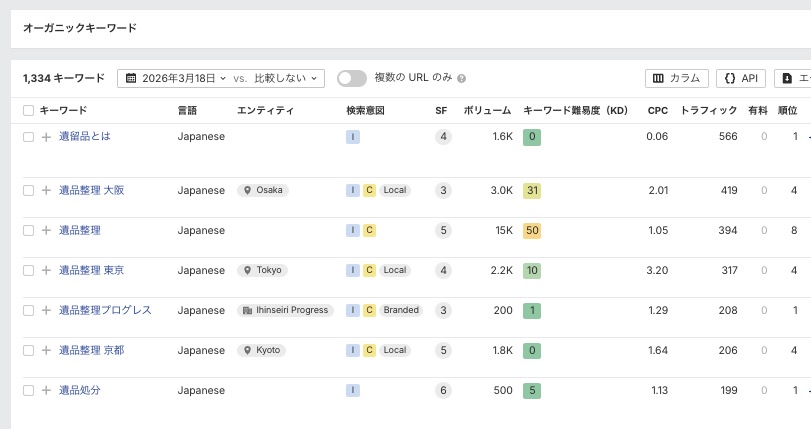Check the box for the 遺品整理 row with 15K volume

click(28, 230)
